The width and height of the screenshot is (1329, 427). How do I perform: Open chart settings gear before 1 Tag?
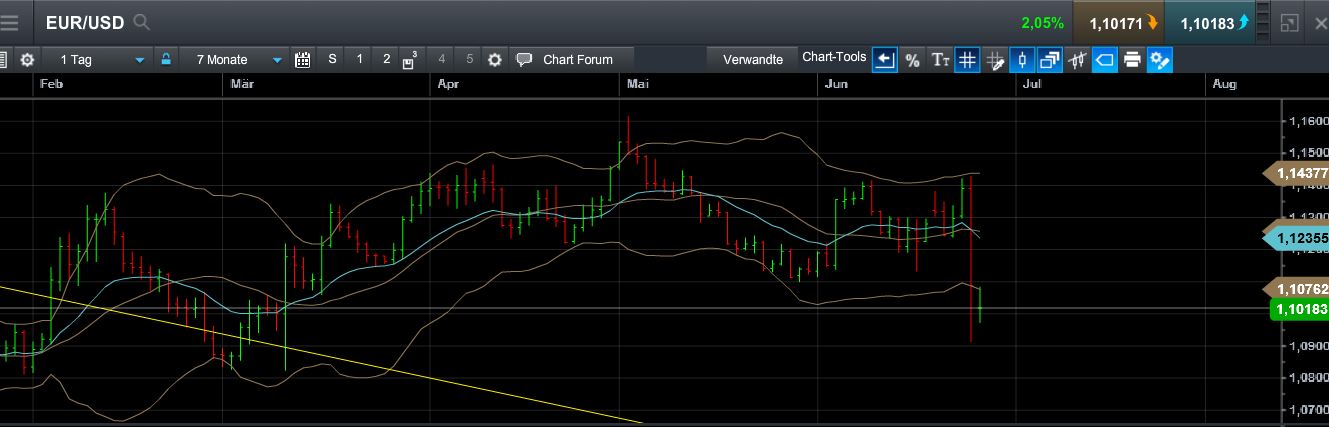tap(27, 60)
